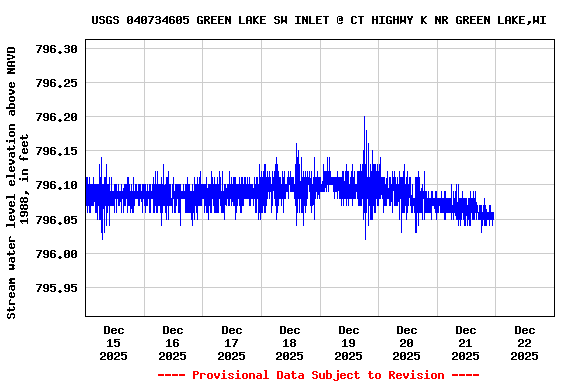The image size is (576, 384).
Task: Click the Dec 15 2025 date label
Action: coord(114,343)
